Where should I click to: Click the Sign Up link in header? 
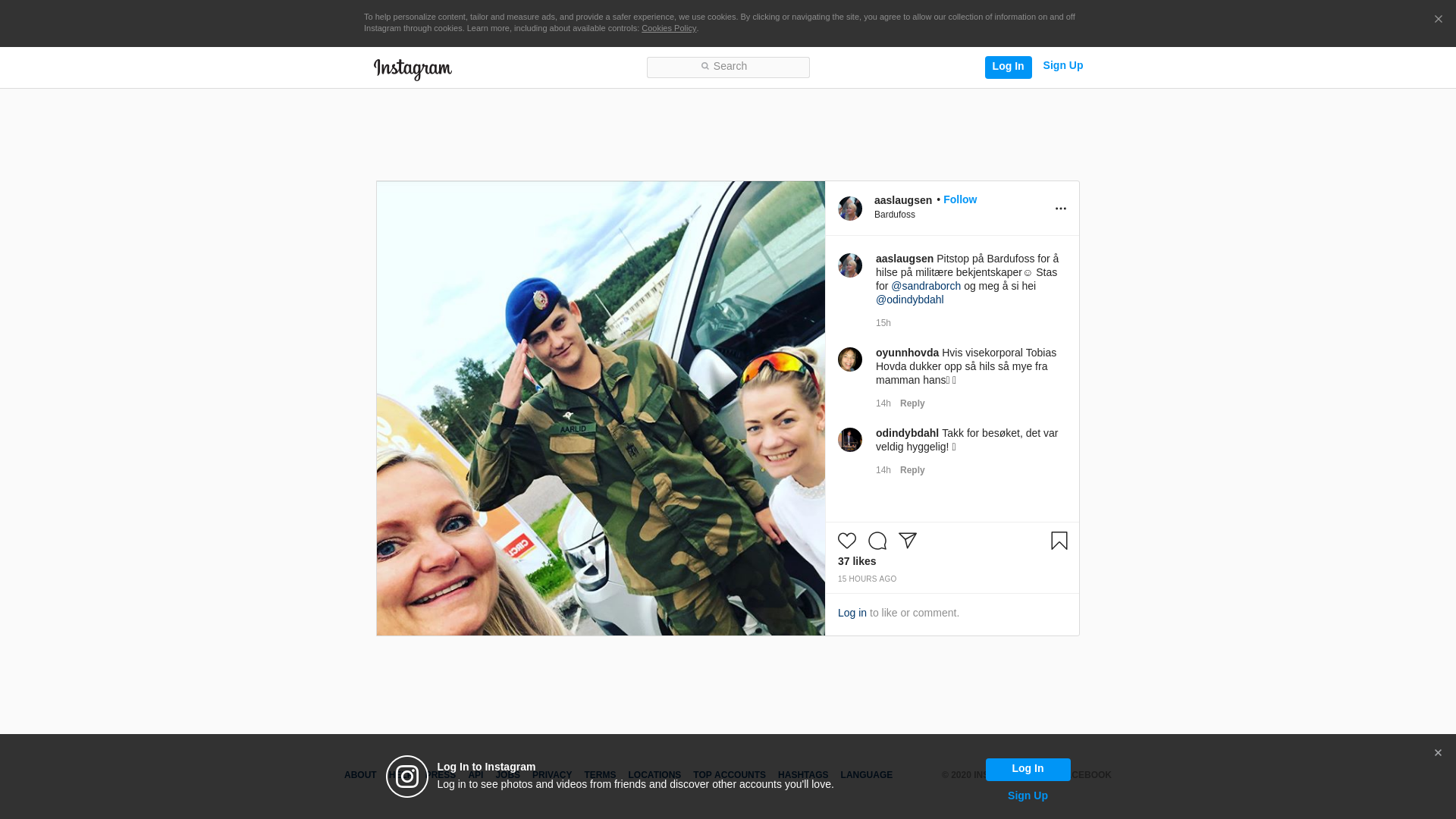click(x=1062, y=66)
